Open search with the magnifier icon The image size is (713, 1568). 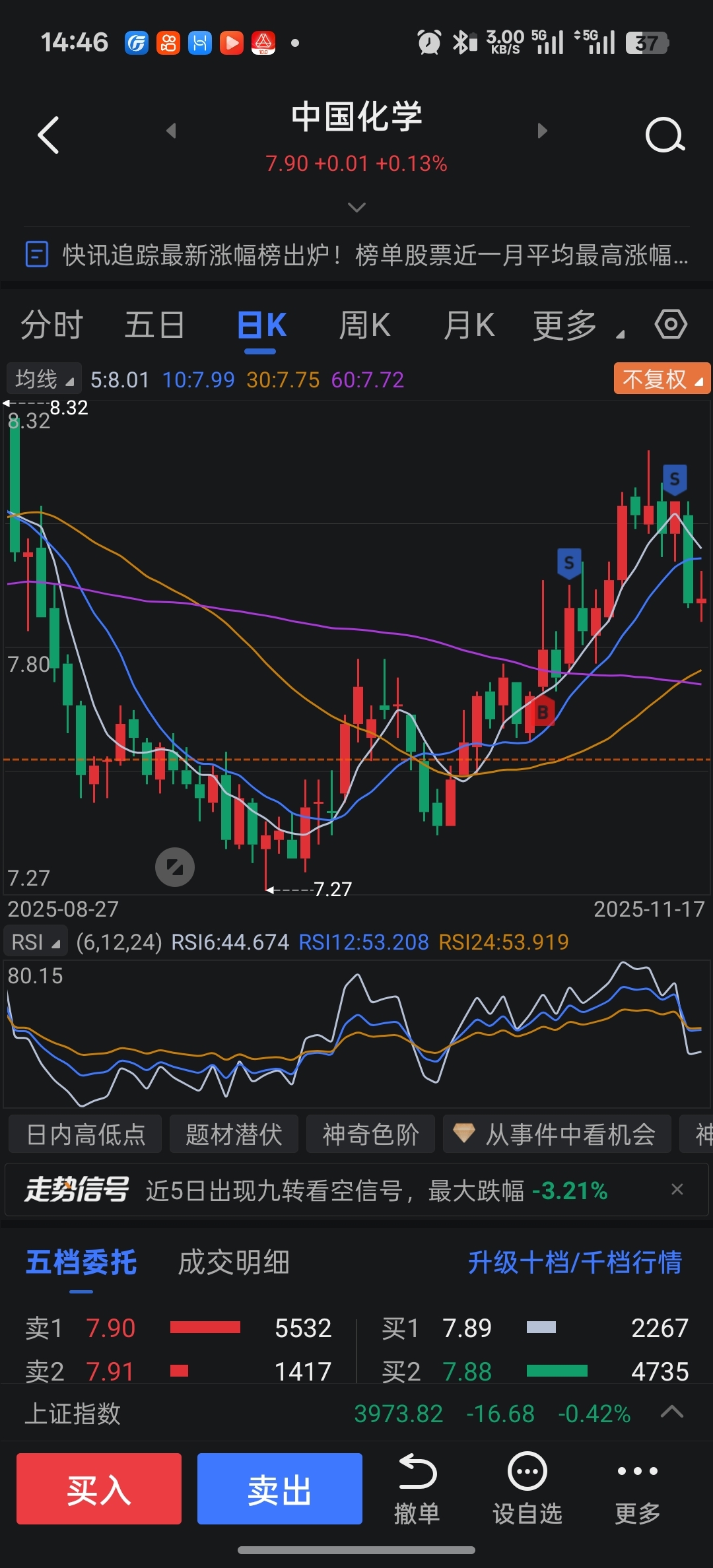click(x=664, y=135)
